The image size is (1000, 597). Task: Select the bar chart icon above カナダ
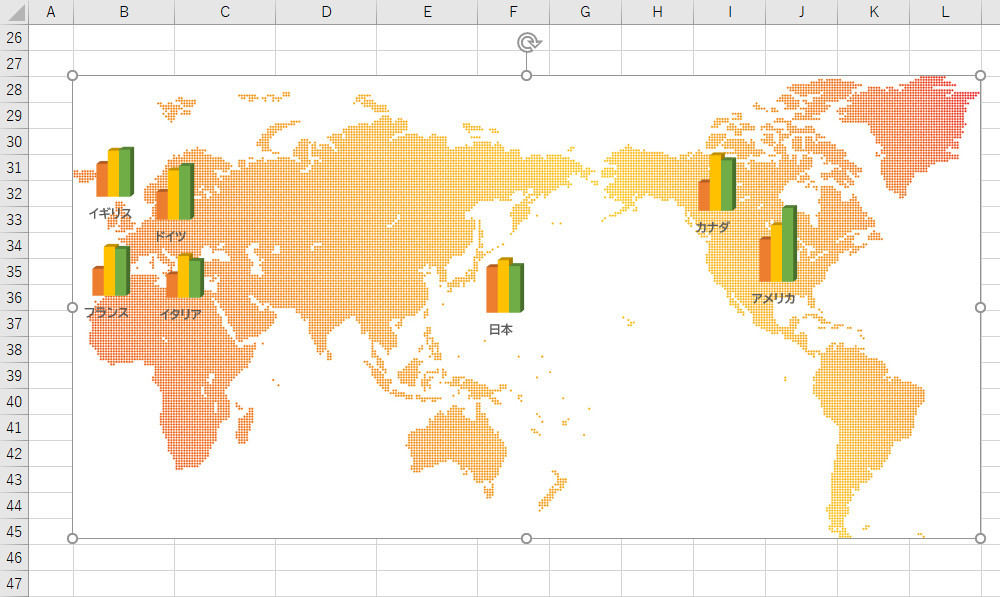point(717,182)
